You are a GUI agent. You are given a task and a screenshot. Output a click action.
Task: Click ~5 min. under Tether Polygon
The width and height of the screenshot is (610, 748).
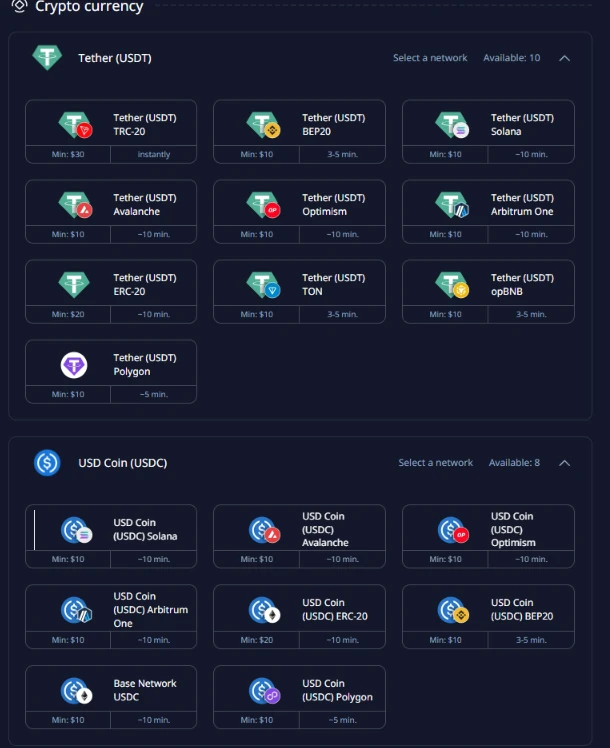(x=154, y=395)
